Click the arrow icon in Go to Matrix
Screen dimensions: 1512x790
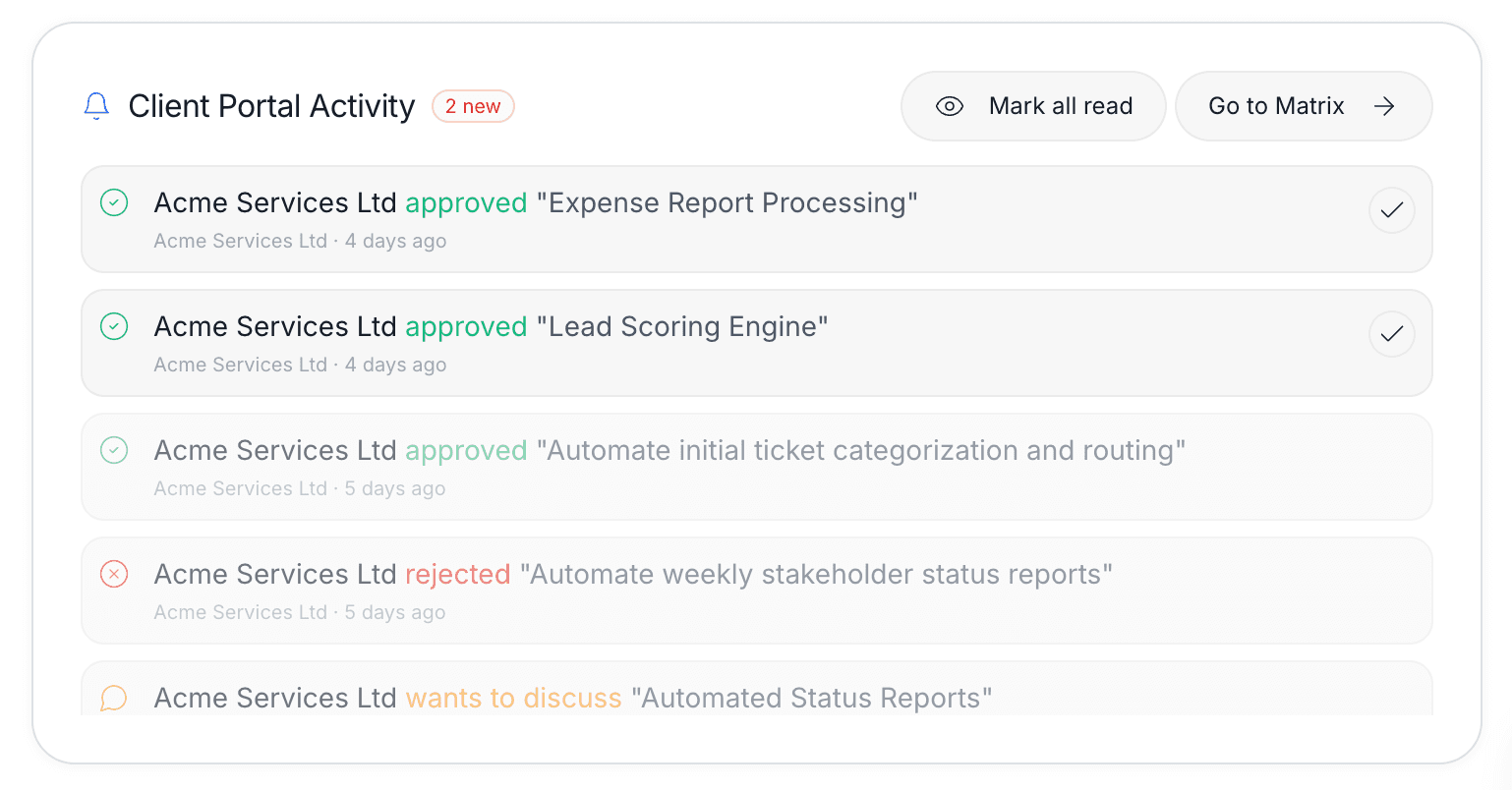click(x=1384, y=105)
